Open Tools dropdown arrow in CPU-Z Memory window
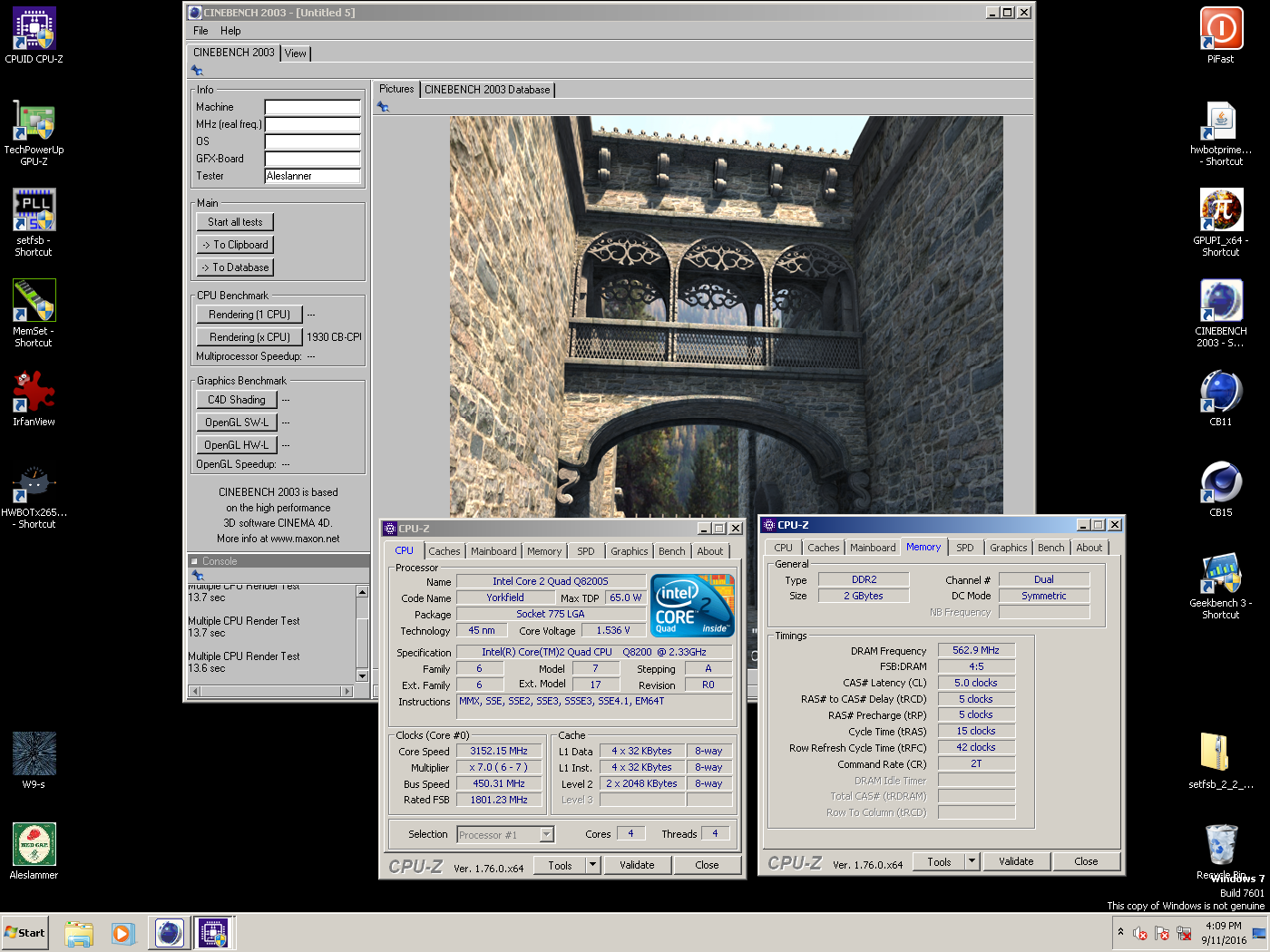Viewport: 1270px width, 952px height. point(972,861)
